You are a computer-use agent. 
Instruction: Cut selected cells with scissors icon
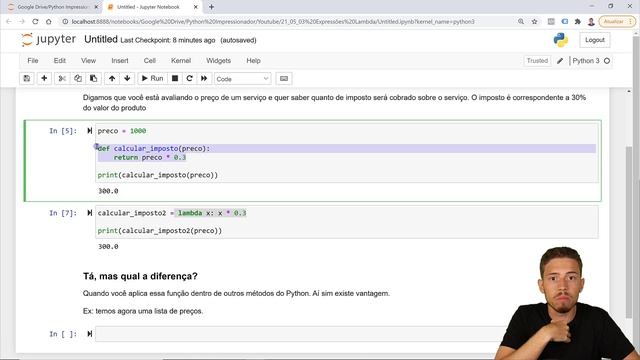pos(62,78)
